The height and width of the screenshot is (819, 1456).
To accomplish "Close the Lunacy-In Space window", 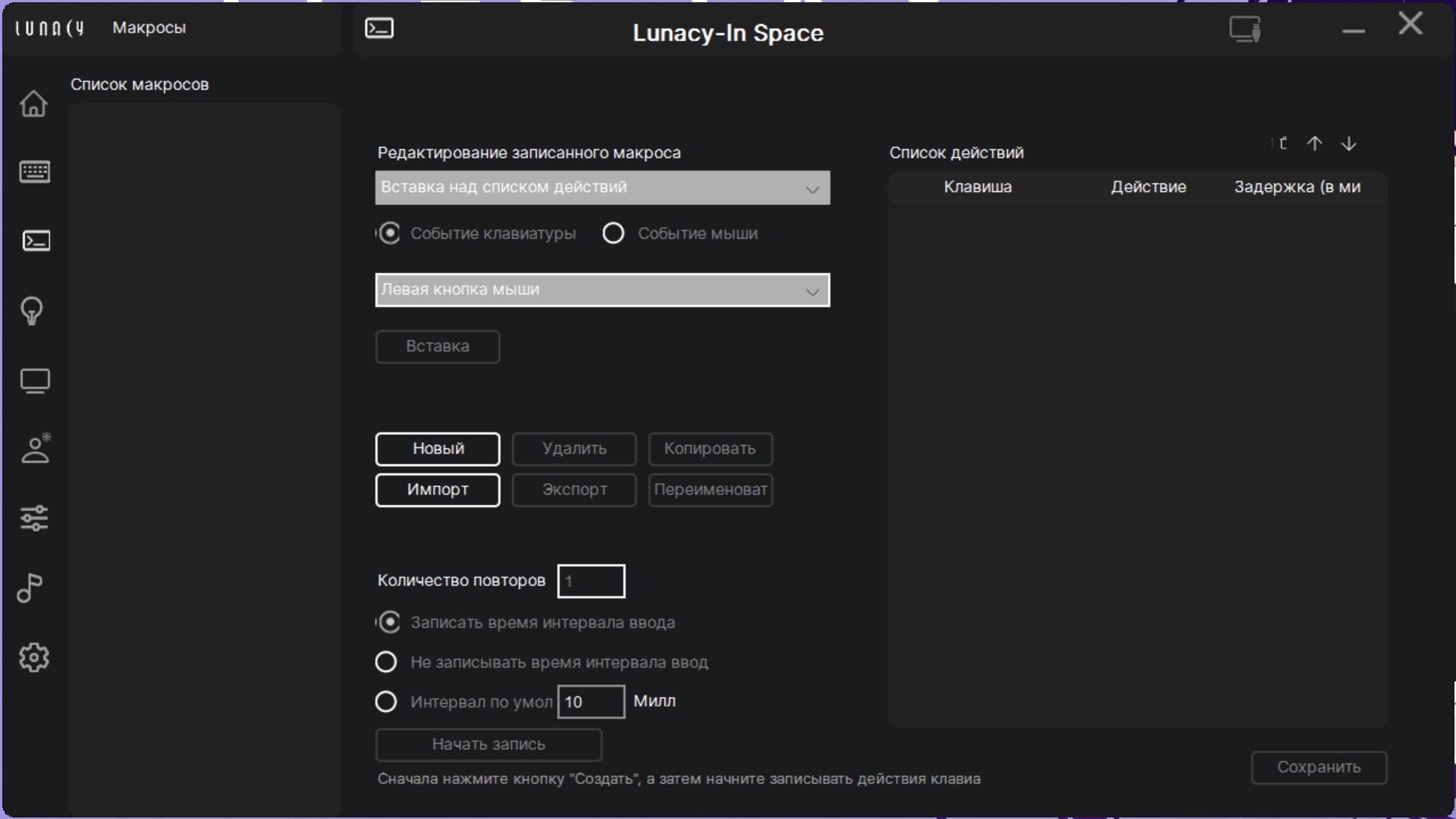I will click(1410, 24).
